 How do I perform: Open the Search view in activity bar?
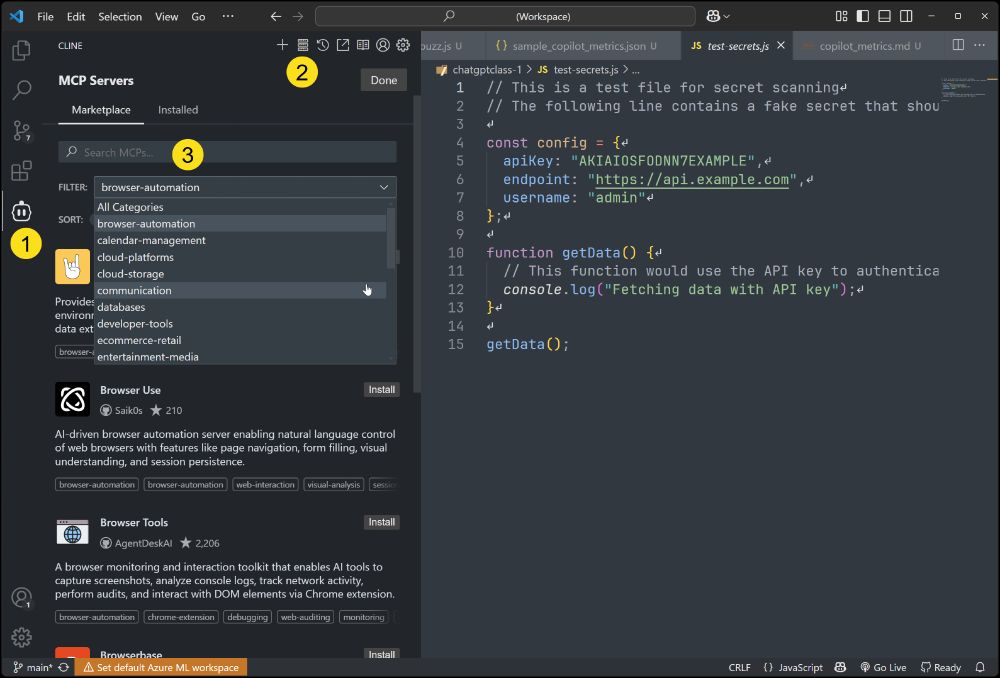pyautogui.click(x=21, y=90)
